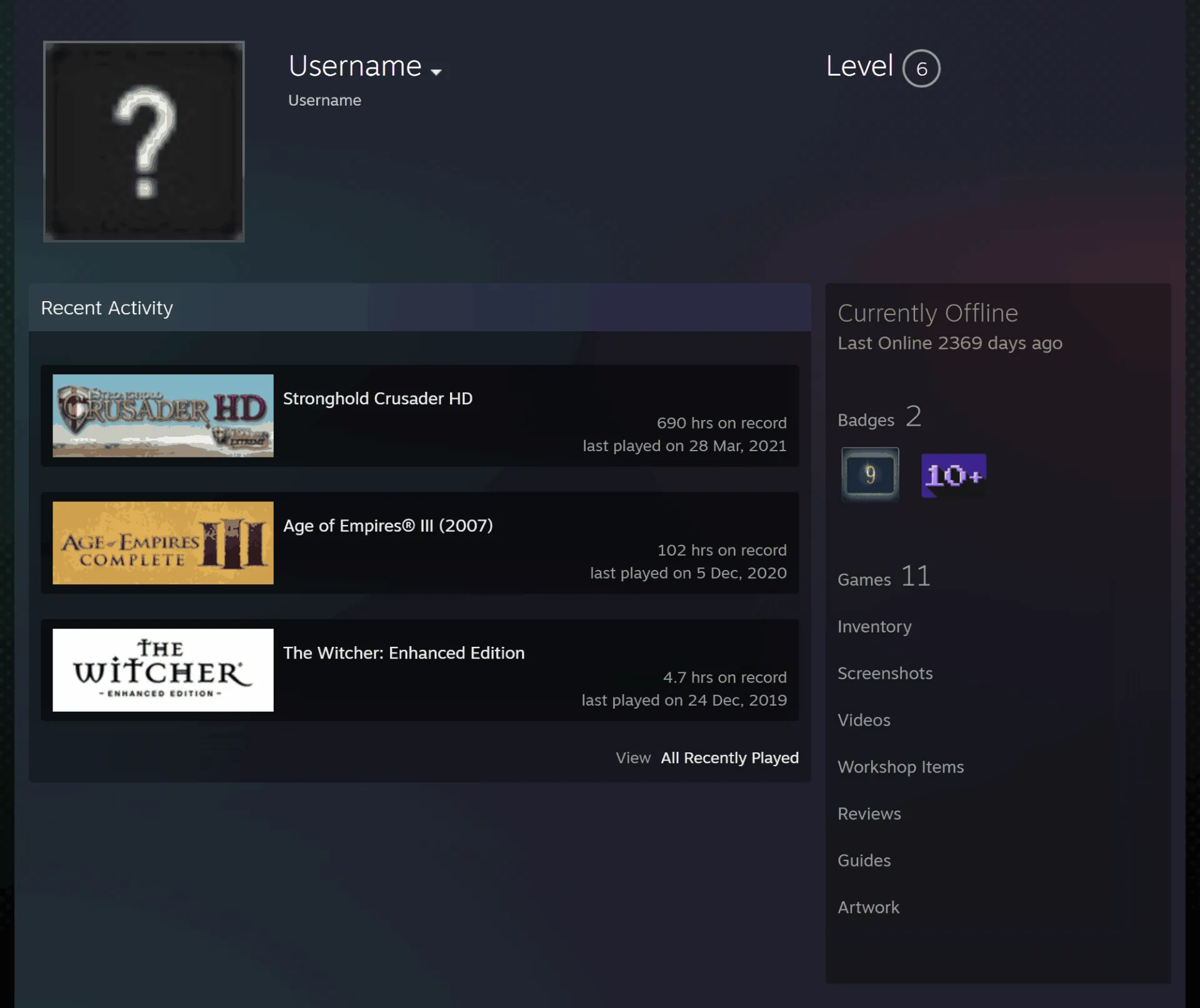Viewport: 1200px width, 1008px height.
Task: Click the Level label text
Action: tap(859, 66)
